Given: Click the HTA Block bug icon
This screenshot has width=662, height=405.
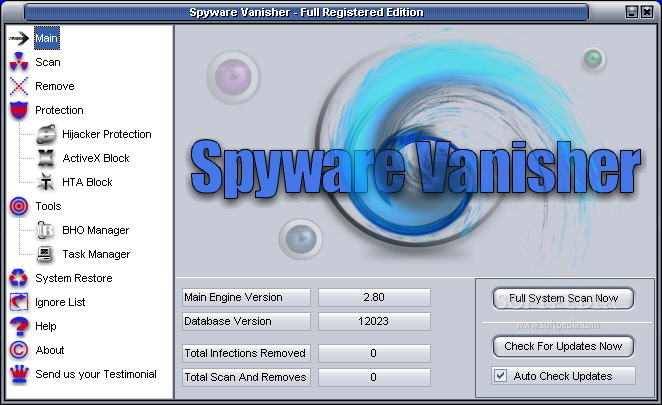Looking at the screenshot, I should [46, 182].
